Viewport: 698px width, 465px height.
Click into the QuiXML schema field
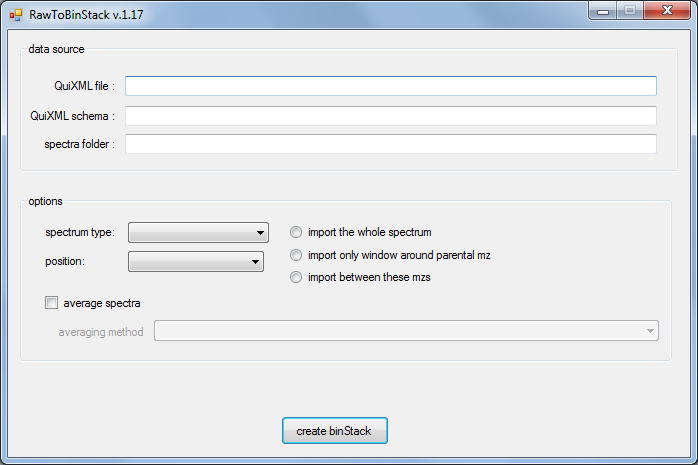(390, 116)
